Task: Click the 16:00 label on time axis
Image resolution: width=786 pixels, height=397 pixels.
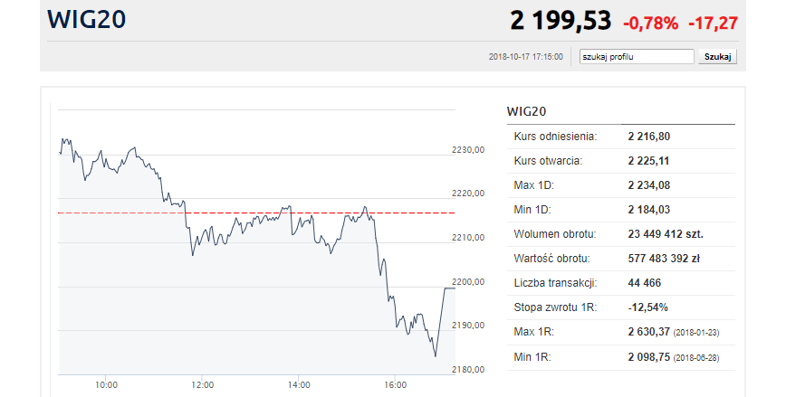Action: pos(395,385)
